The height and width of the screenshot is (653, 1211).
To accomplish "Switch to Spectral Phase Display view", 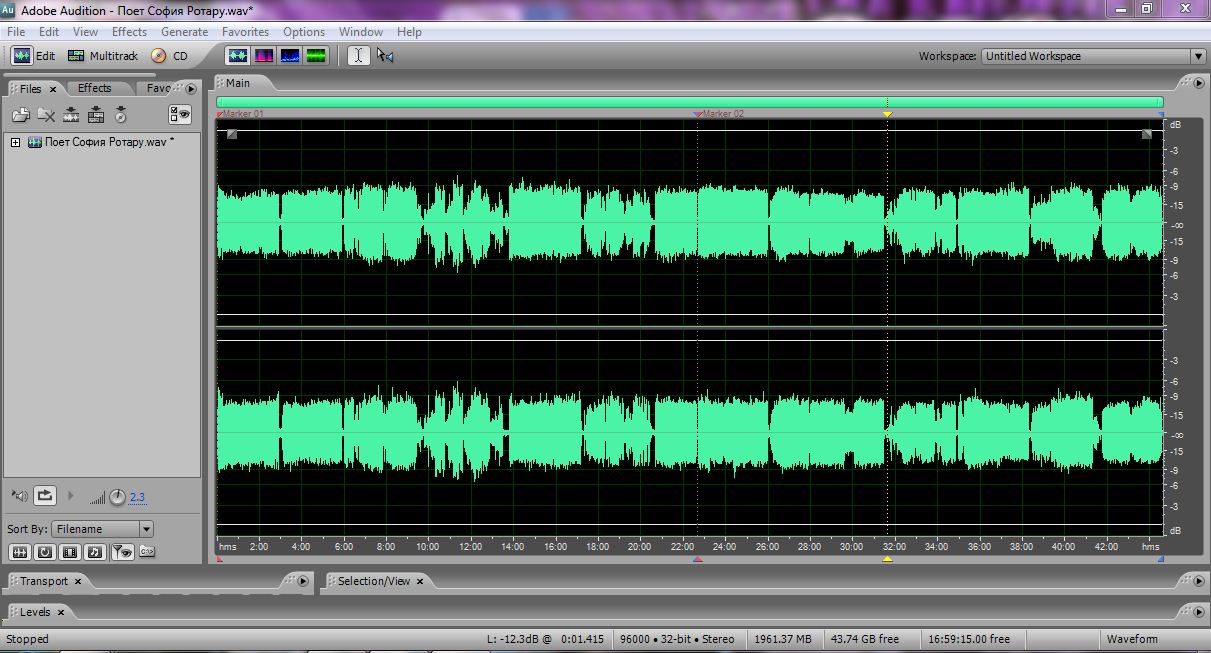I will pos(316,56).
